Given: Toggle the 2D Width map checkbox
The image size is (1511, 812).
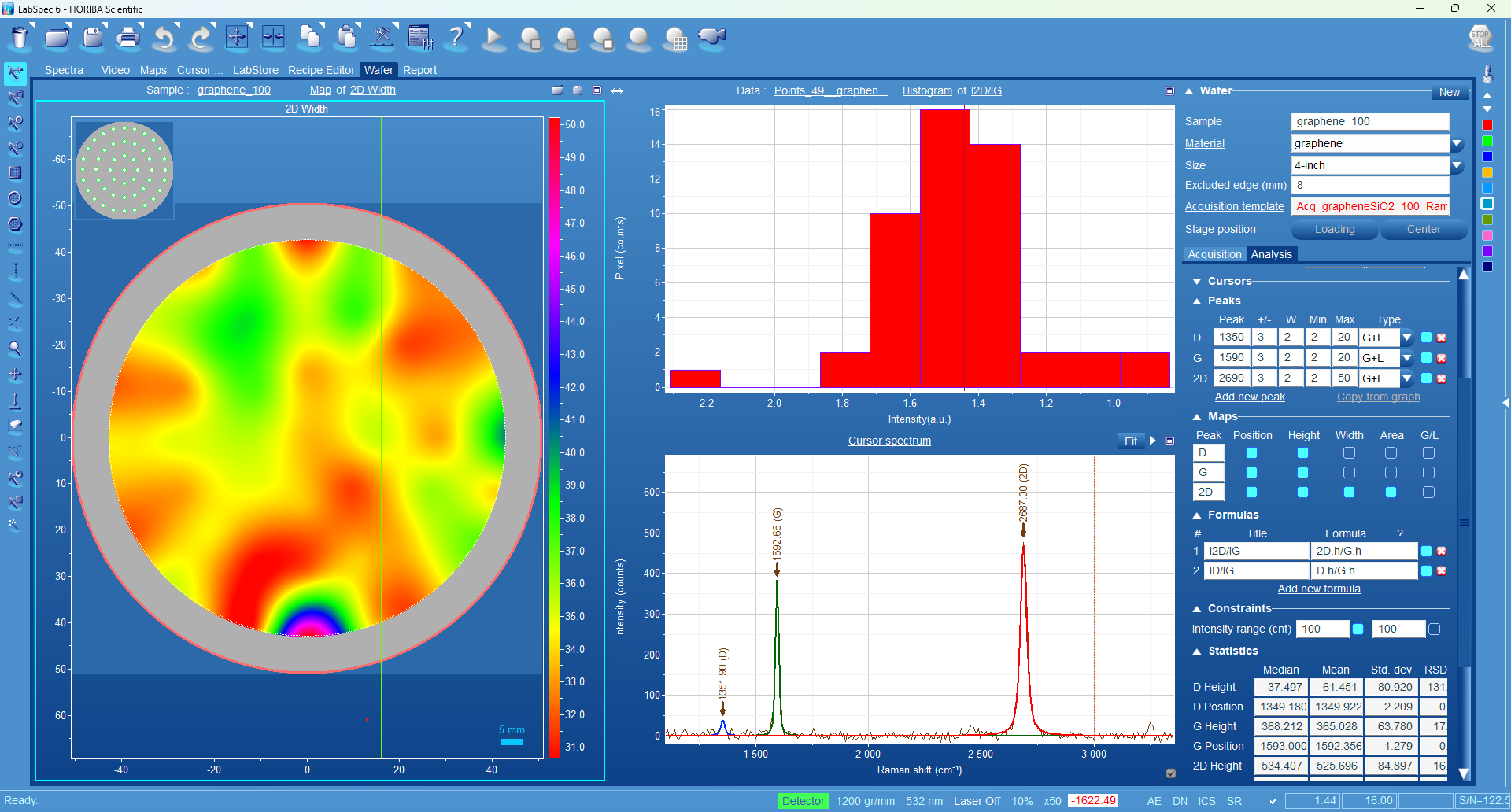Looking at the screenshot, I should pos(1349,492).
